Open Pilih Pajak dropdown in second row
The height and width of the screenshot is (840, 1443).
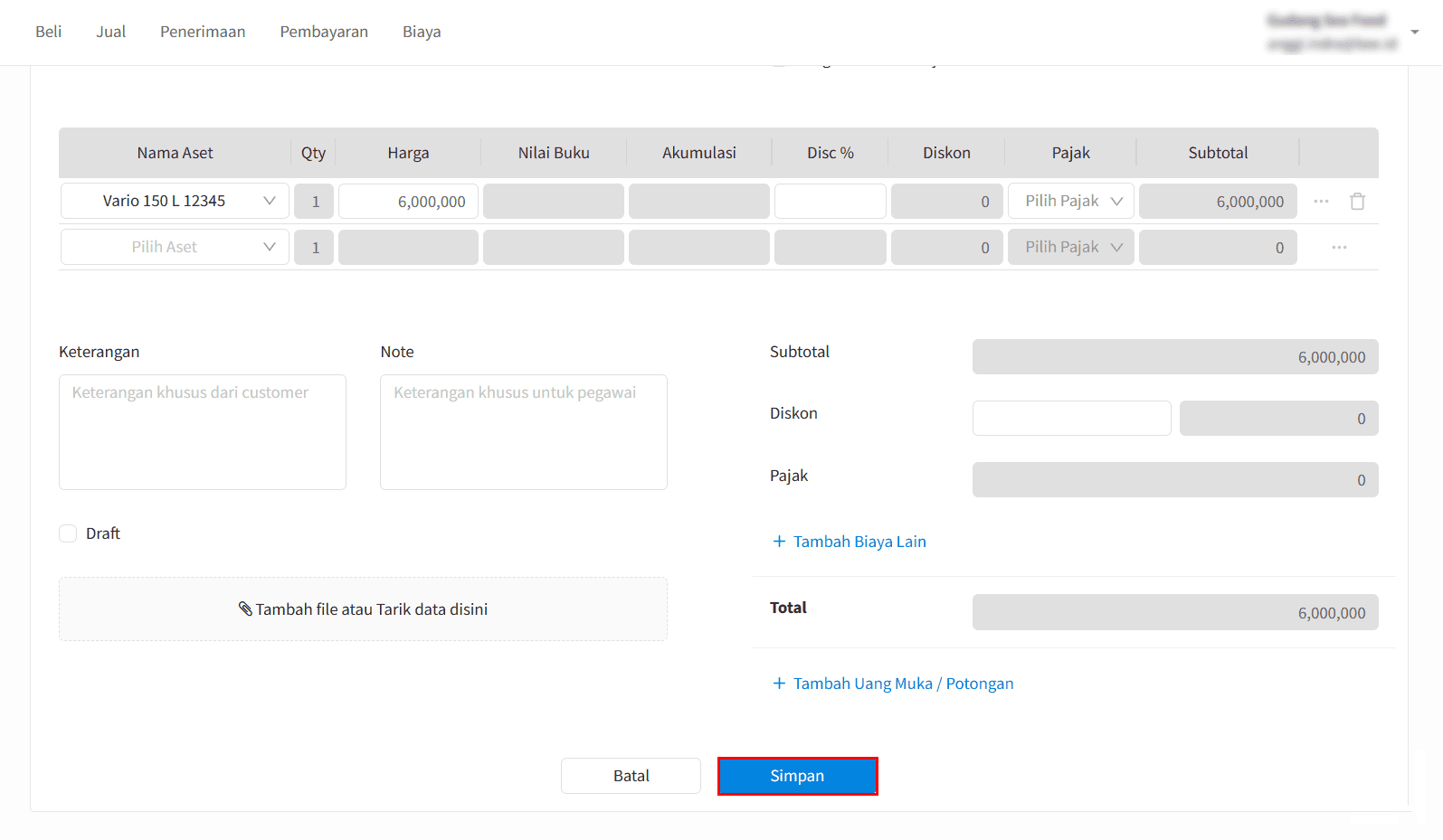[x=1071, y=247]
